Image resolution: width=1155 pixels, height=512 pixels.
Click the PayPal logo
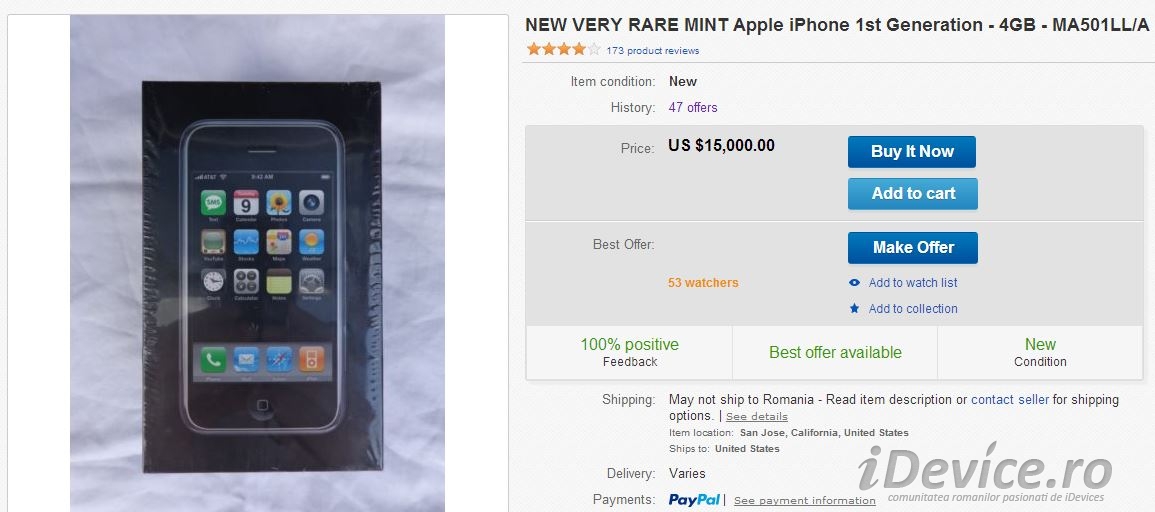click(694, 500)
